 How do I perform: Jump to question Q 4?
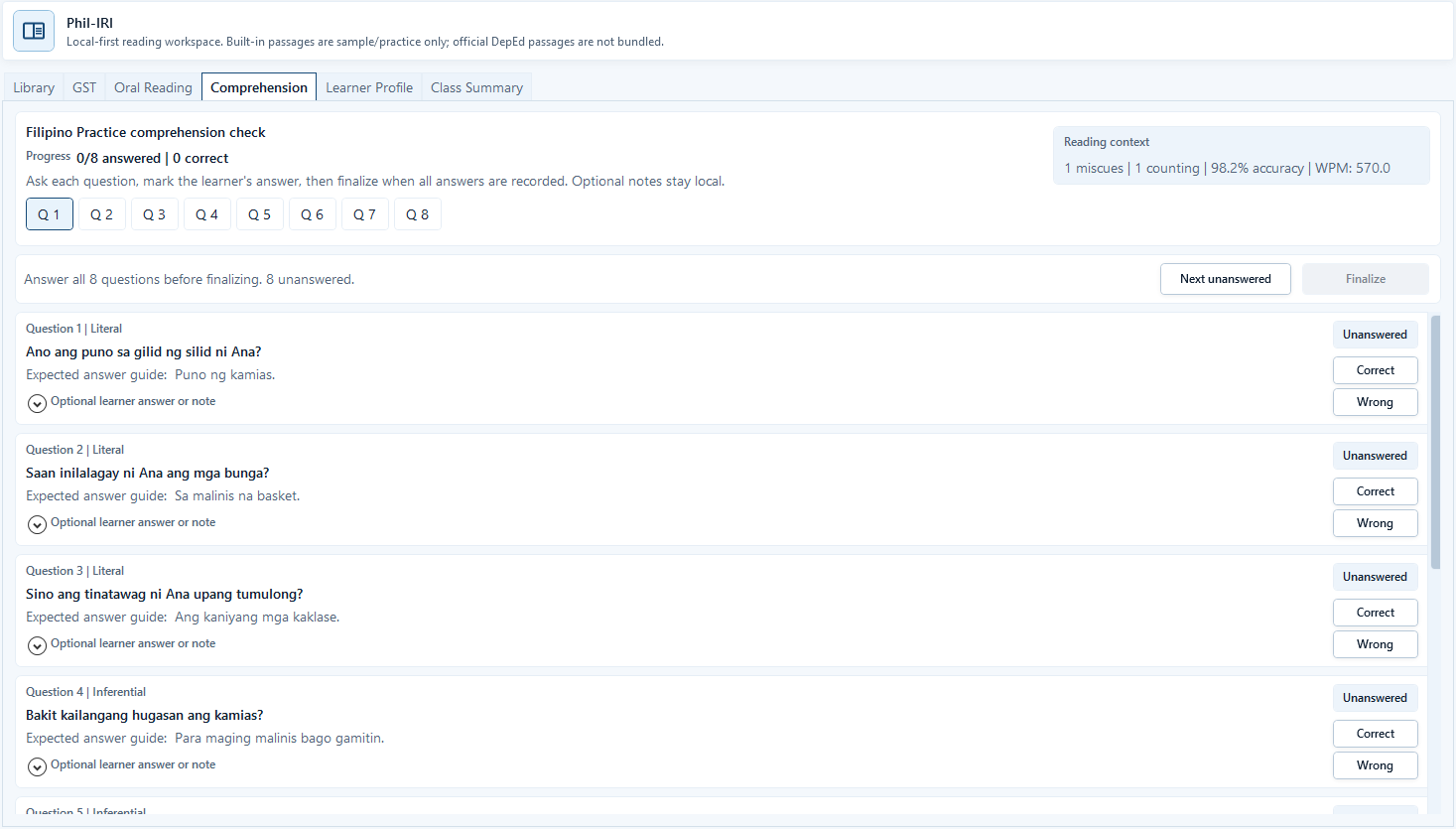(x=207, y=214)
